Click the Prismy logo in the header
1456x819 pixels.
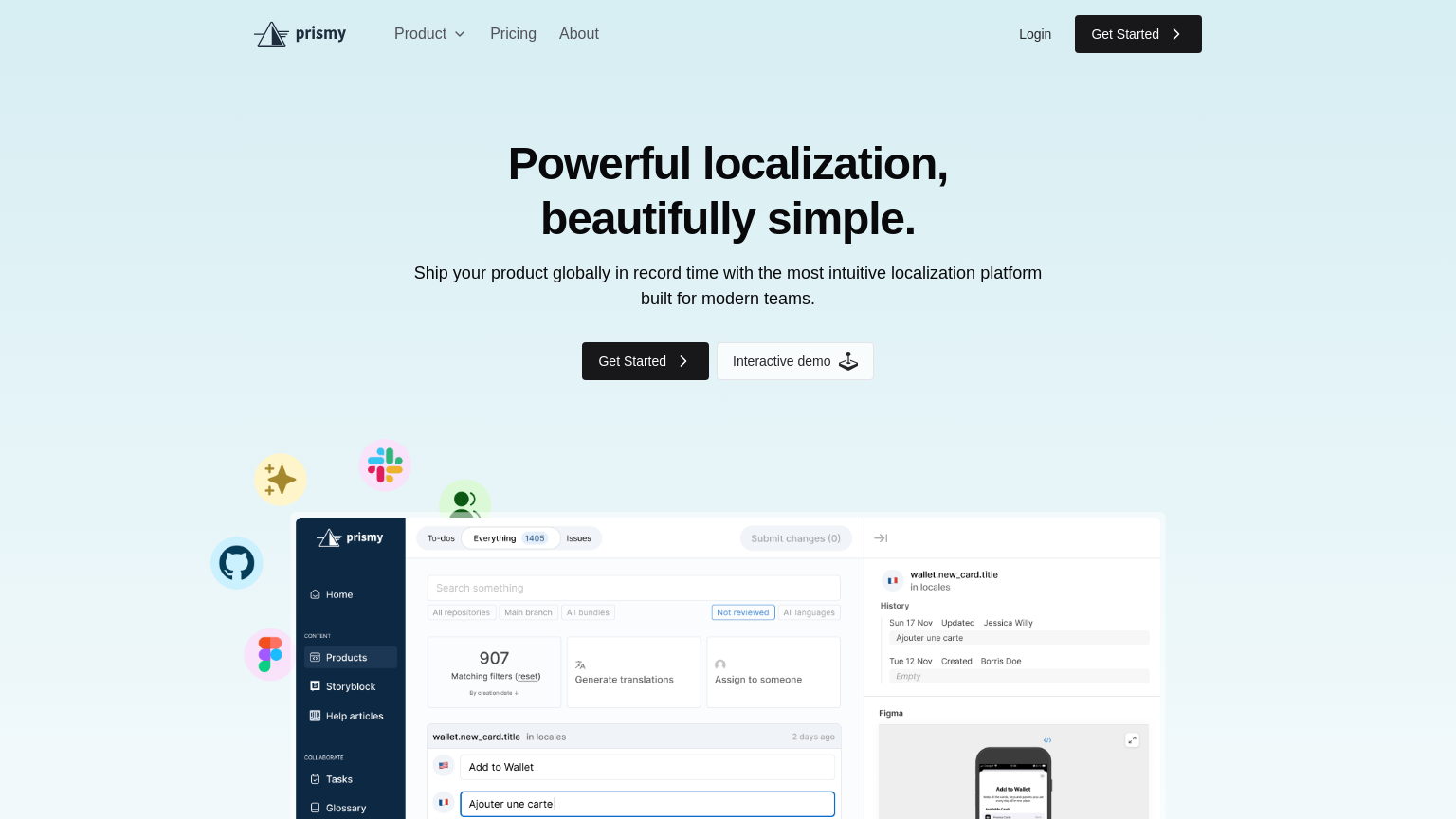(300, 34)
